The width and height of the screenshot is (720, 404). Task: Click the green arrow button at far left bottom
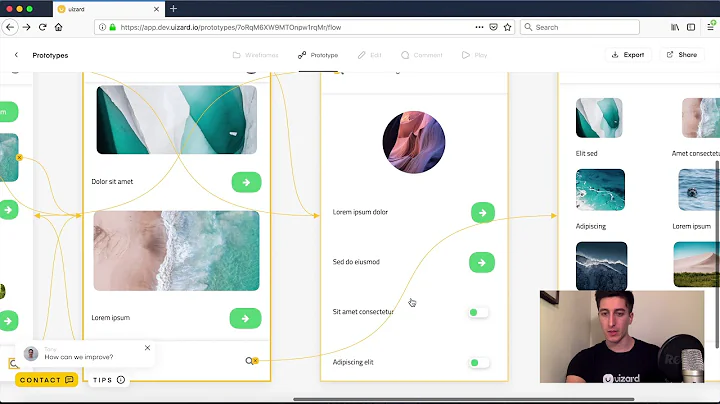click(8, 321)
